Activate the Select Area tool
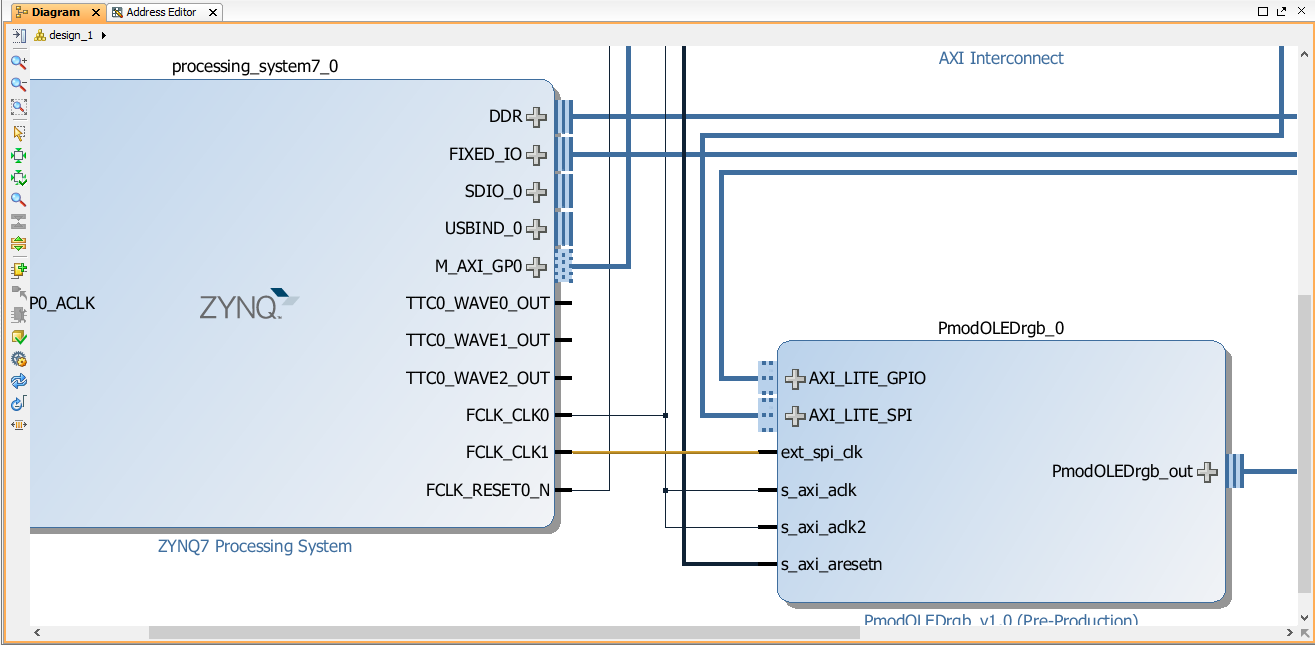 tap(18, 131)
